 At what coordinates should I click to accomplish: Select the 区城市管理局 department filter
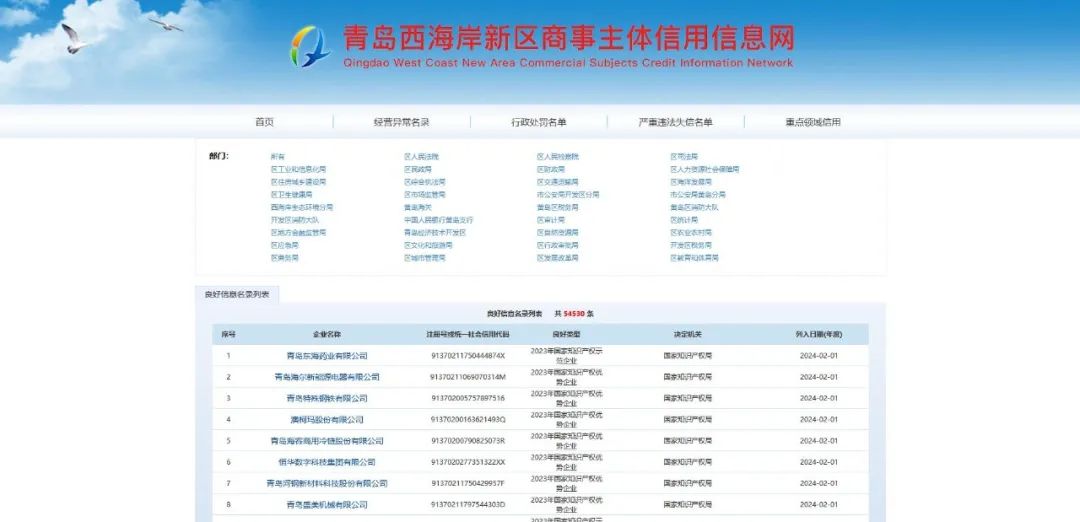click(424, 258)
